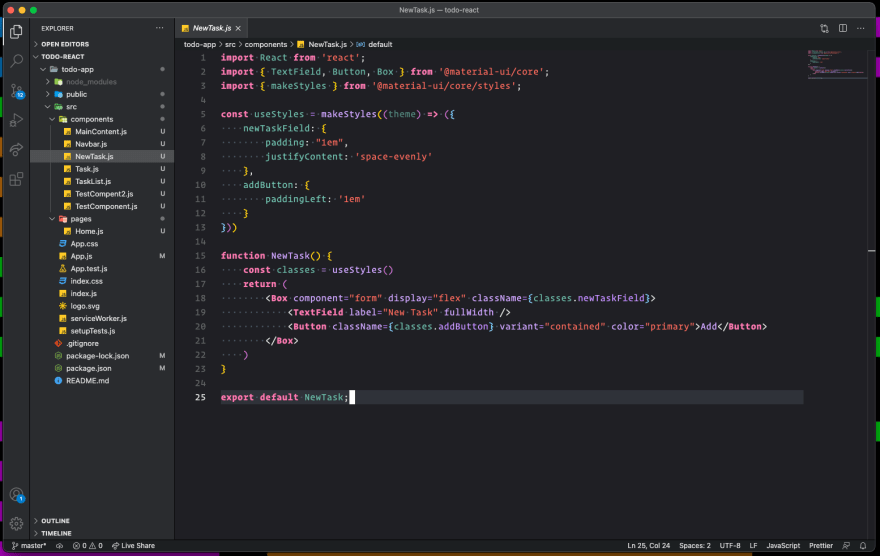Open setupTests.js file
The height and width of the screenshot is (556, 880).
click(x=102, y=330)
